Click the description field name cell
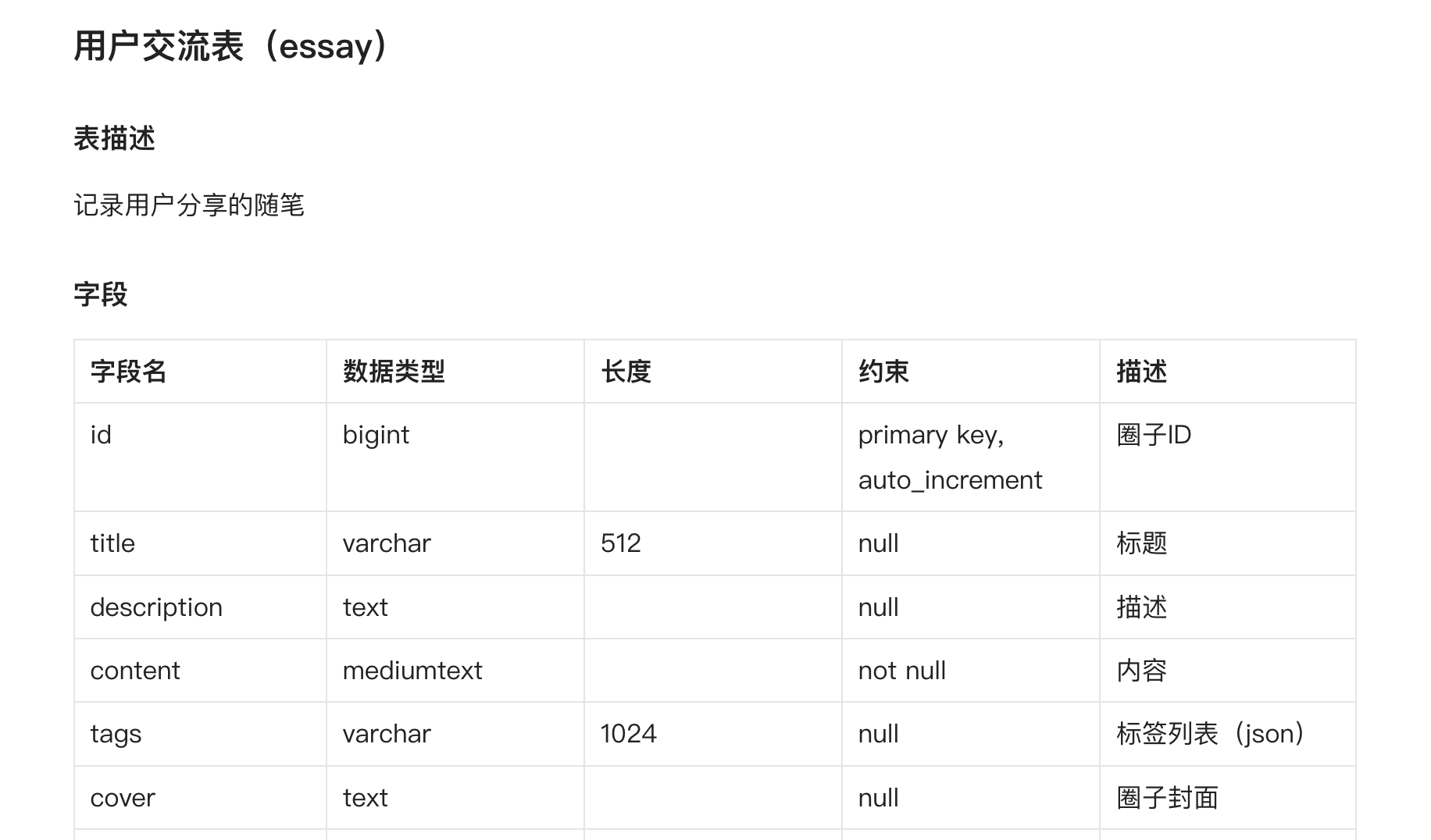This screenshot has width=1431, height=840. pyautogui.click(x=156, y=607)
